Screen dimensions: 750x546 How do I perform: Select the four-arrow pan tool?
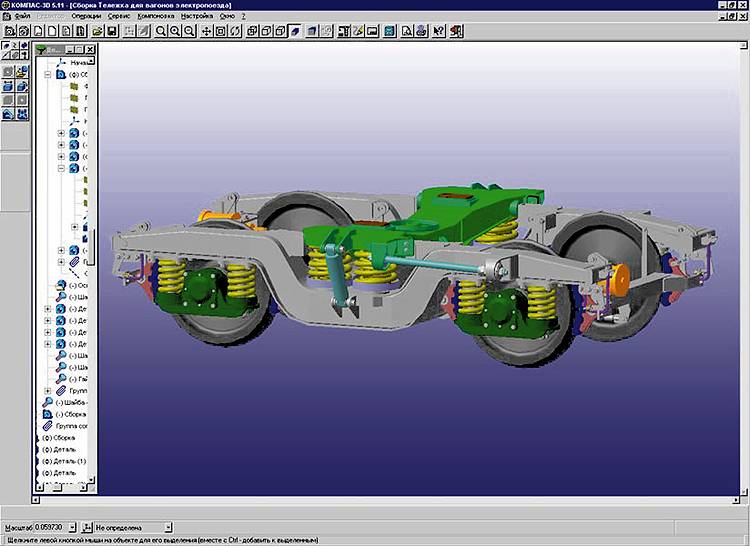pos(206,32)
